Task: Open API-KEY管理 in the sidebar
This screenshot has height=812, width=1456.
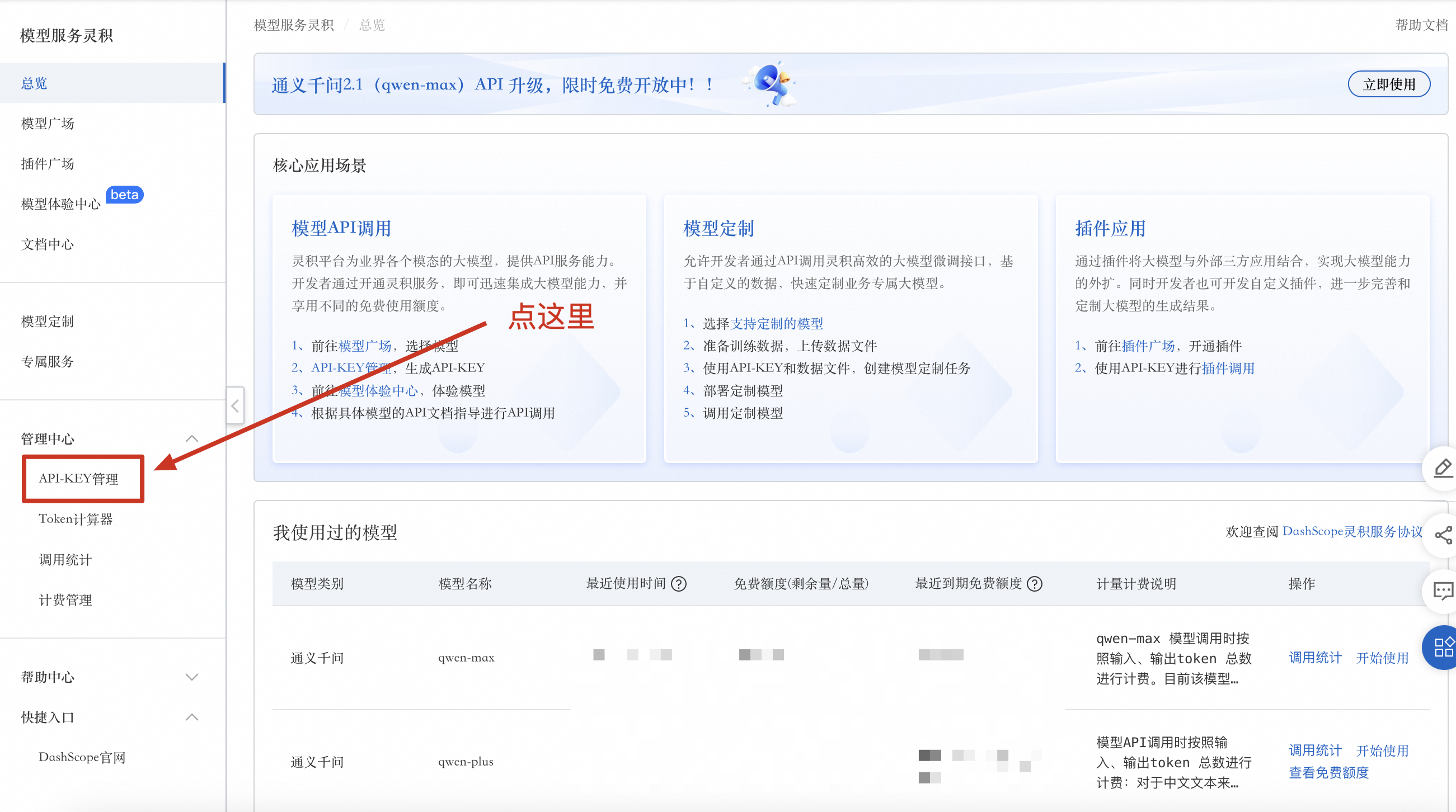Action: (78, 479)
